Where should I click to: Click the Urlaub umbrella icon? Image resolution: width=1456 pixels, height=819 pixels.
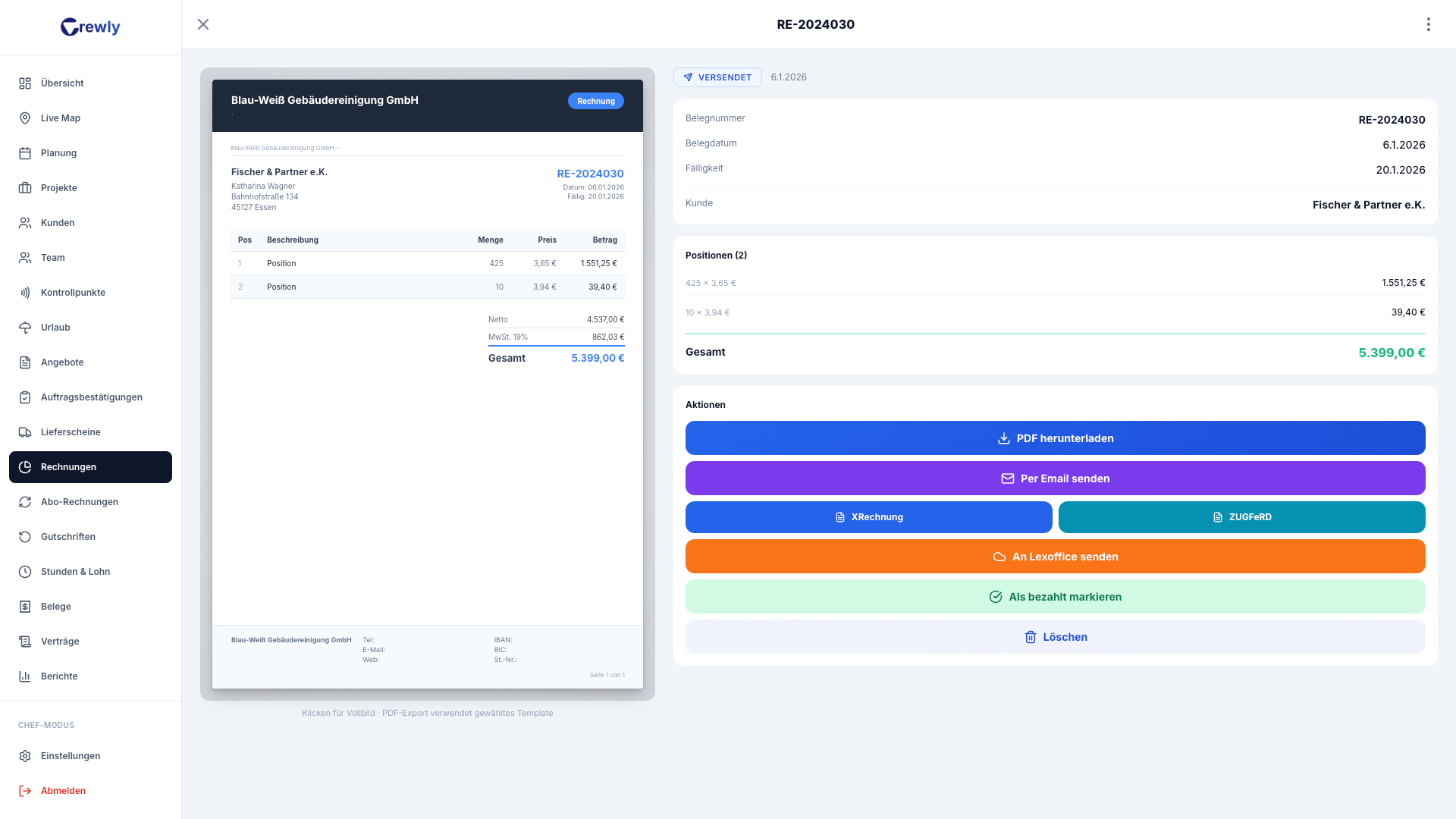coord(25,328)
